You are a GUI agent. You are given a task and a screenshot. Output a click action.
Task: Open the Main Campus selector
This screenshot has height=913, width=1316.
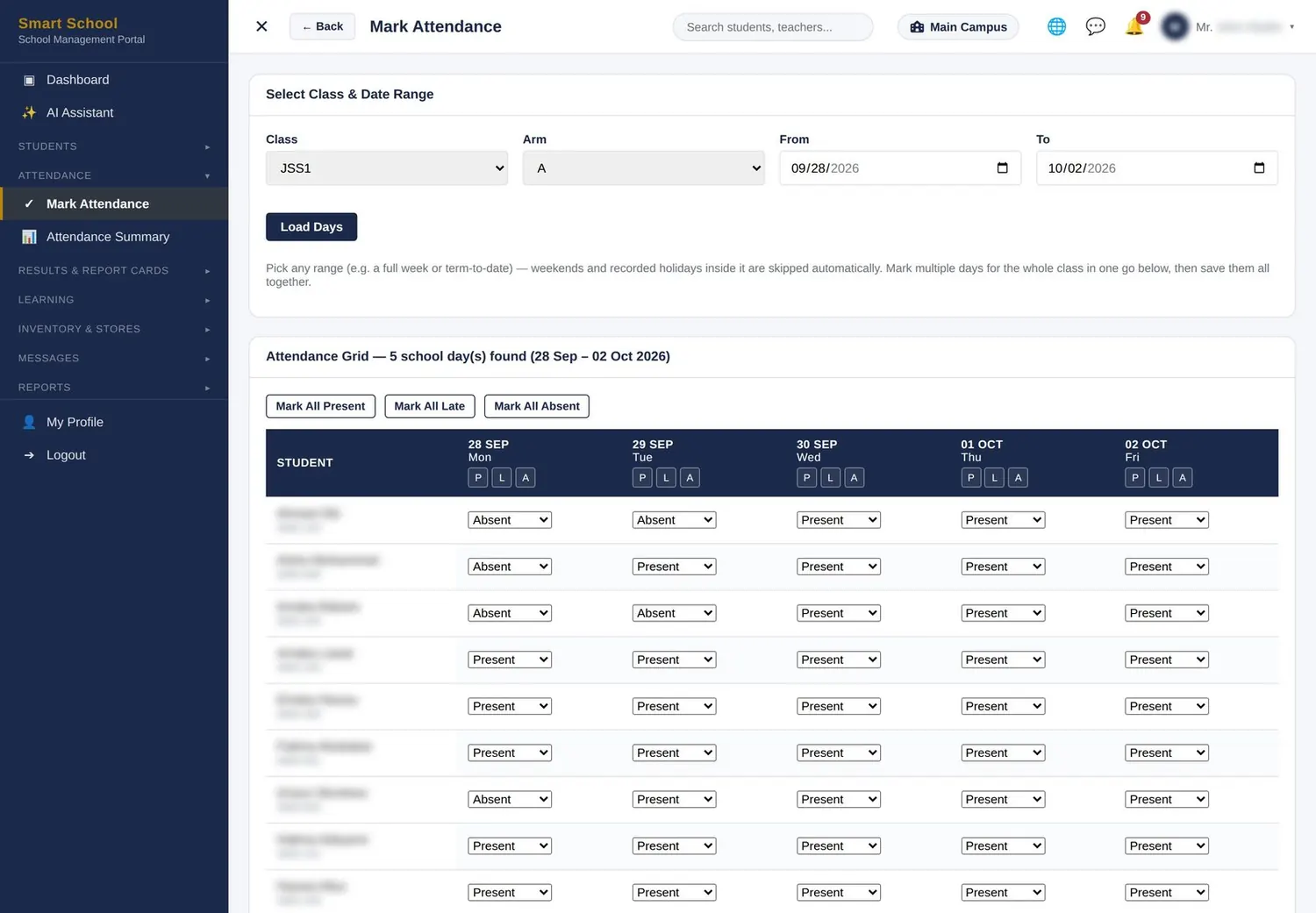coord(958,27)
